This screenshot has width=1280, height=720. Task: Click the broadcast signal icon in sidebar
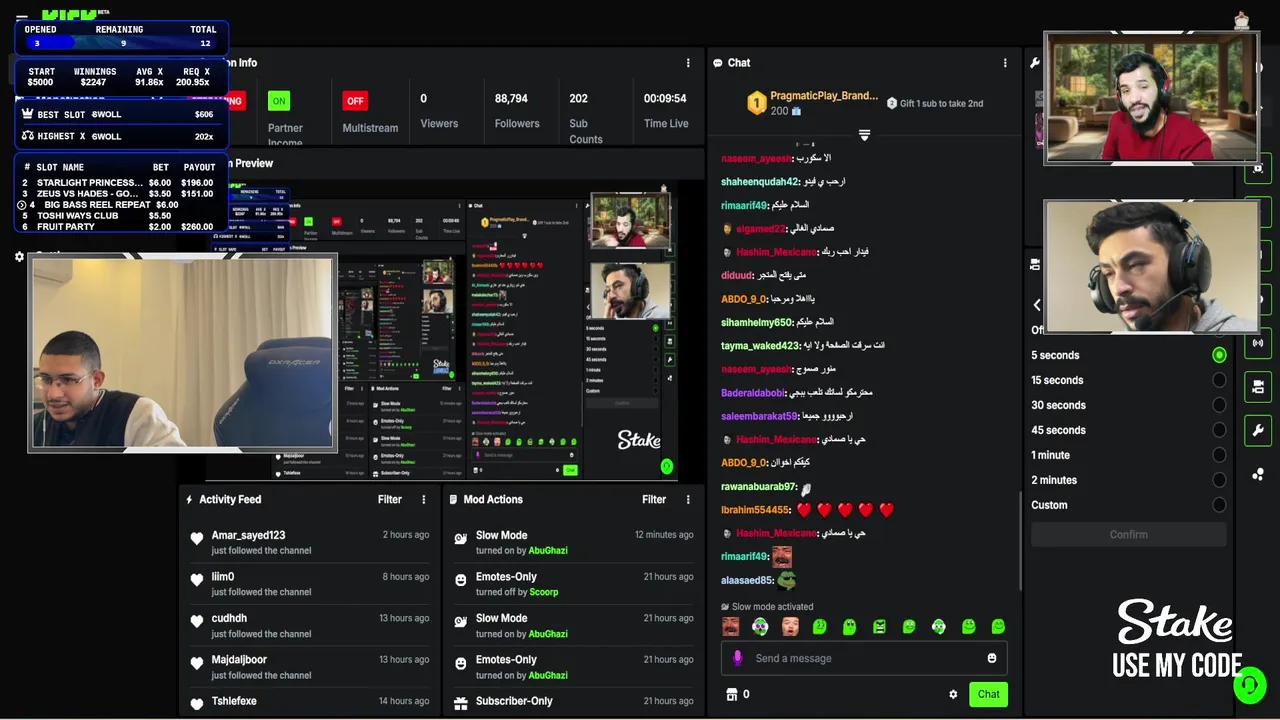[1258, 343]
